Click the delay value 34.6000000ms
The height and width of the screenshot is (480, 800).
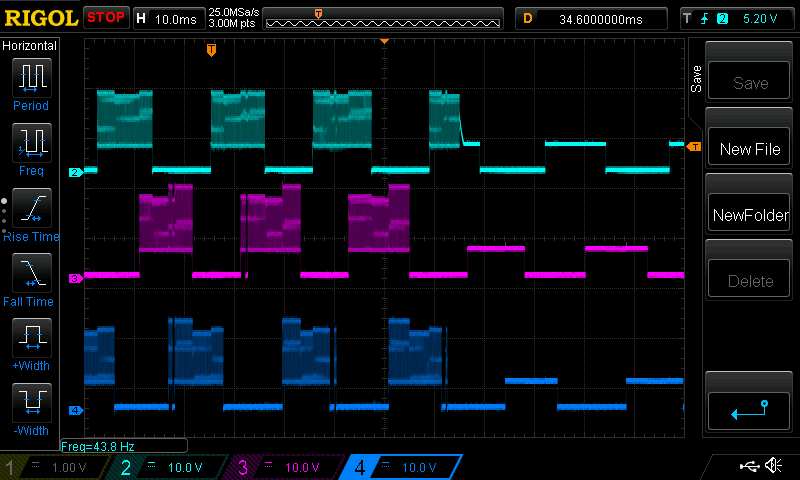601,19
